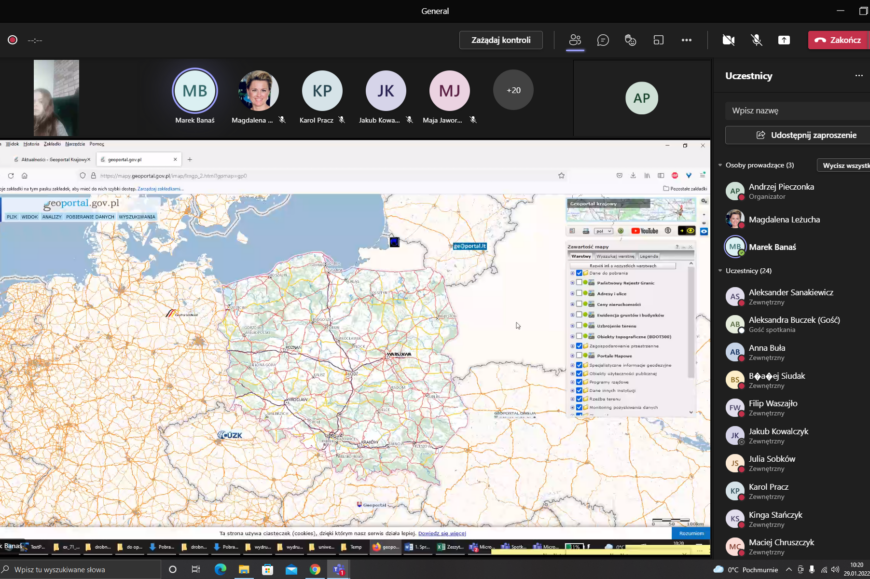Click the share content icon

784,40
